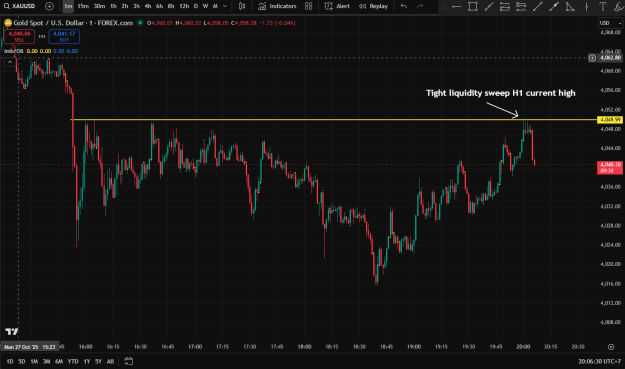Open the USD currency dropdown
This screenshot has width=625, height=369.
point(611,23)
